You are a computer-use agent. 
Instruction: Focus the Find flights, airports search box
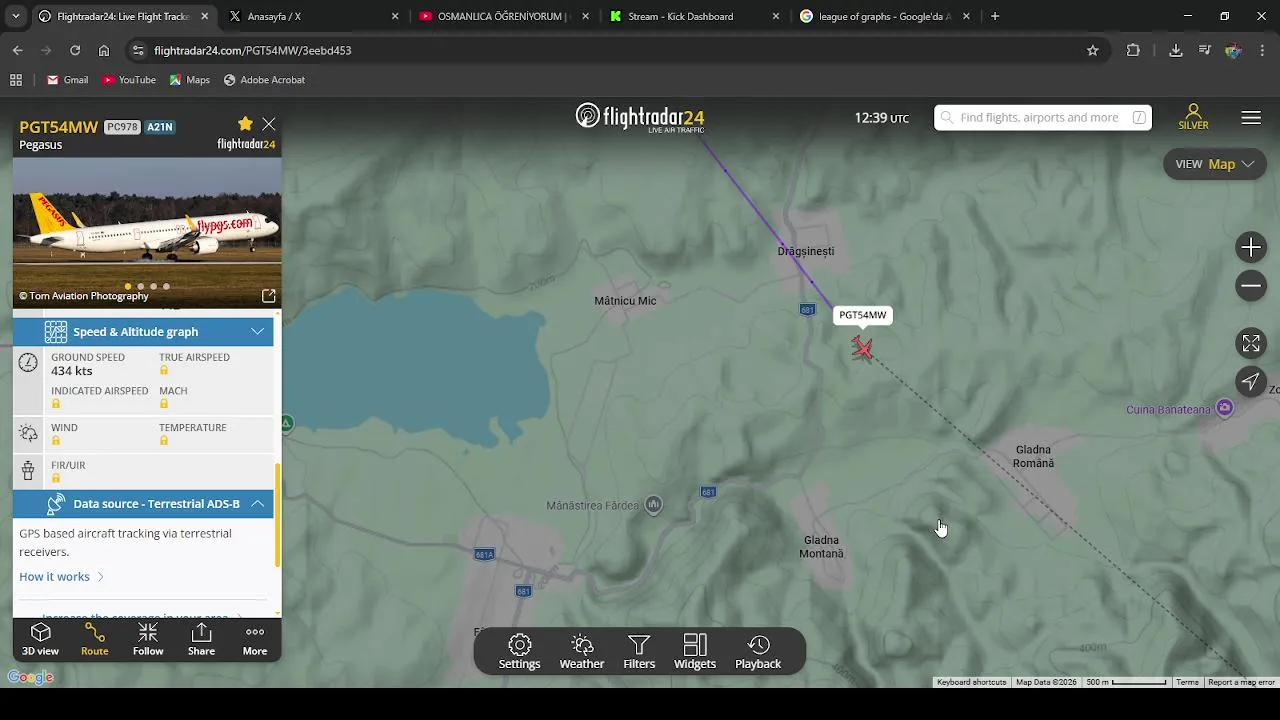point(1042,118)
